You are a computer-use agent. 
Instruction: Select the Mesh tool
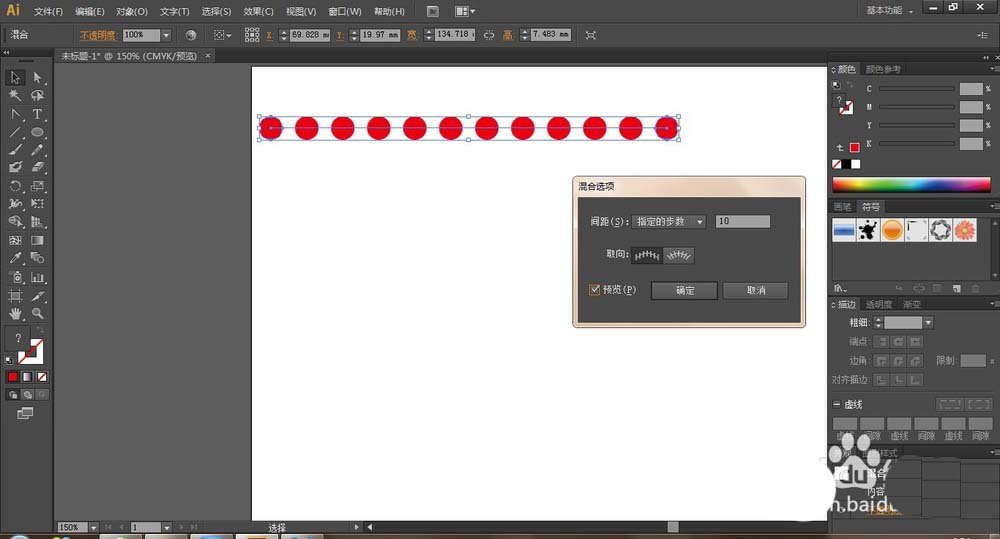point(15,240)
